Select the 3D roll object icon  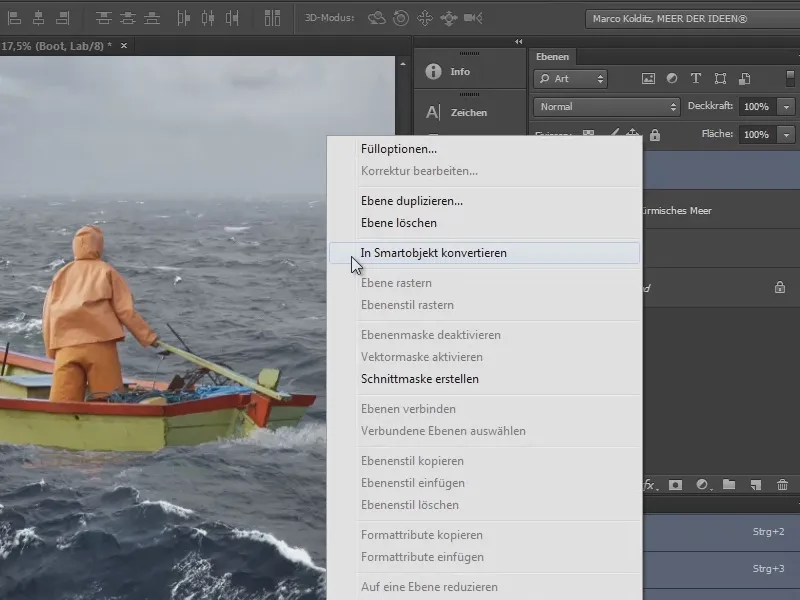(x=401, y=18)
